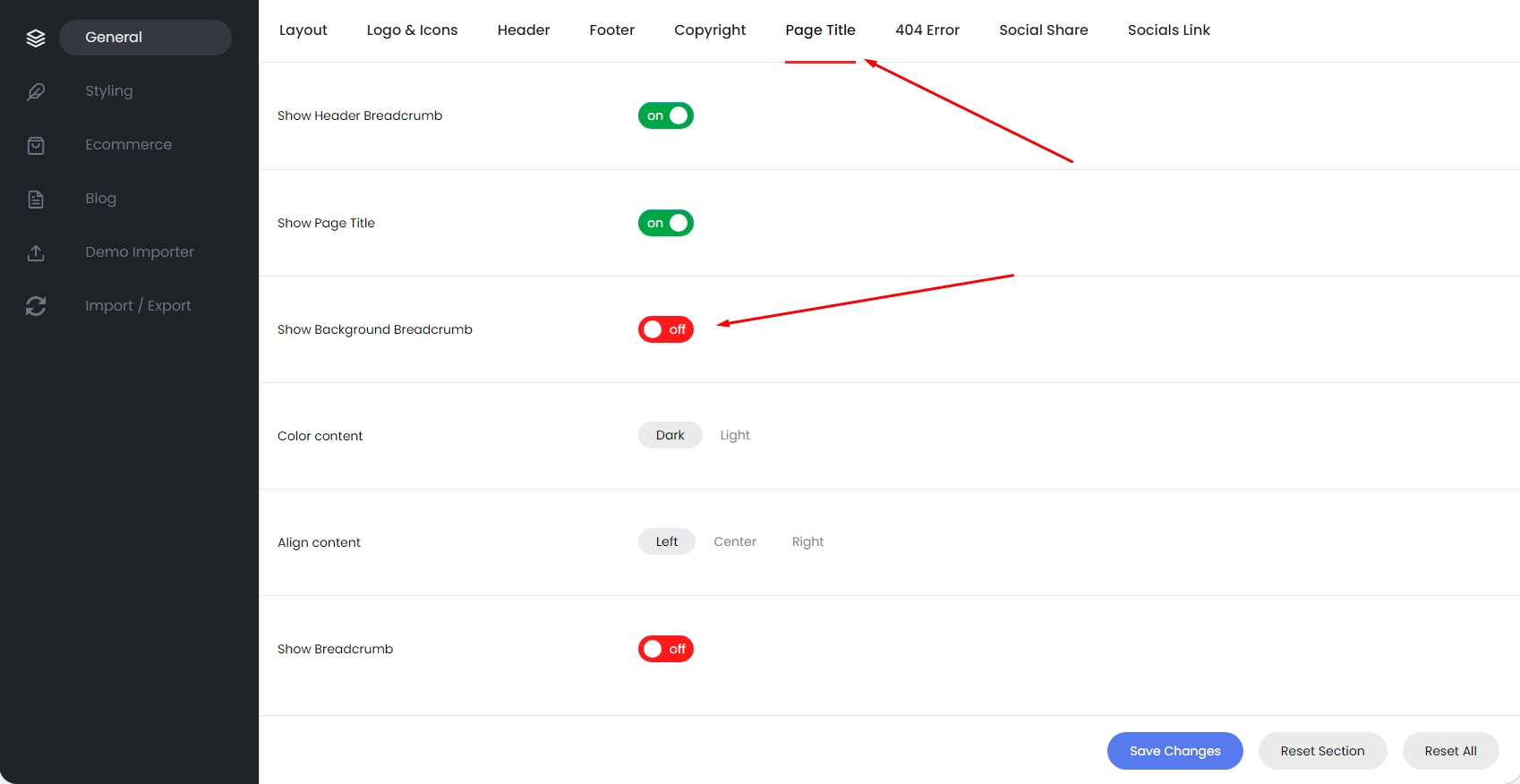
Task: Click the Reset All button
Action: coord(1451,751)
